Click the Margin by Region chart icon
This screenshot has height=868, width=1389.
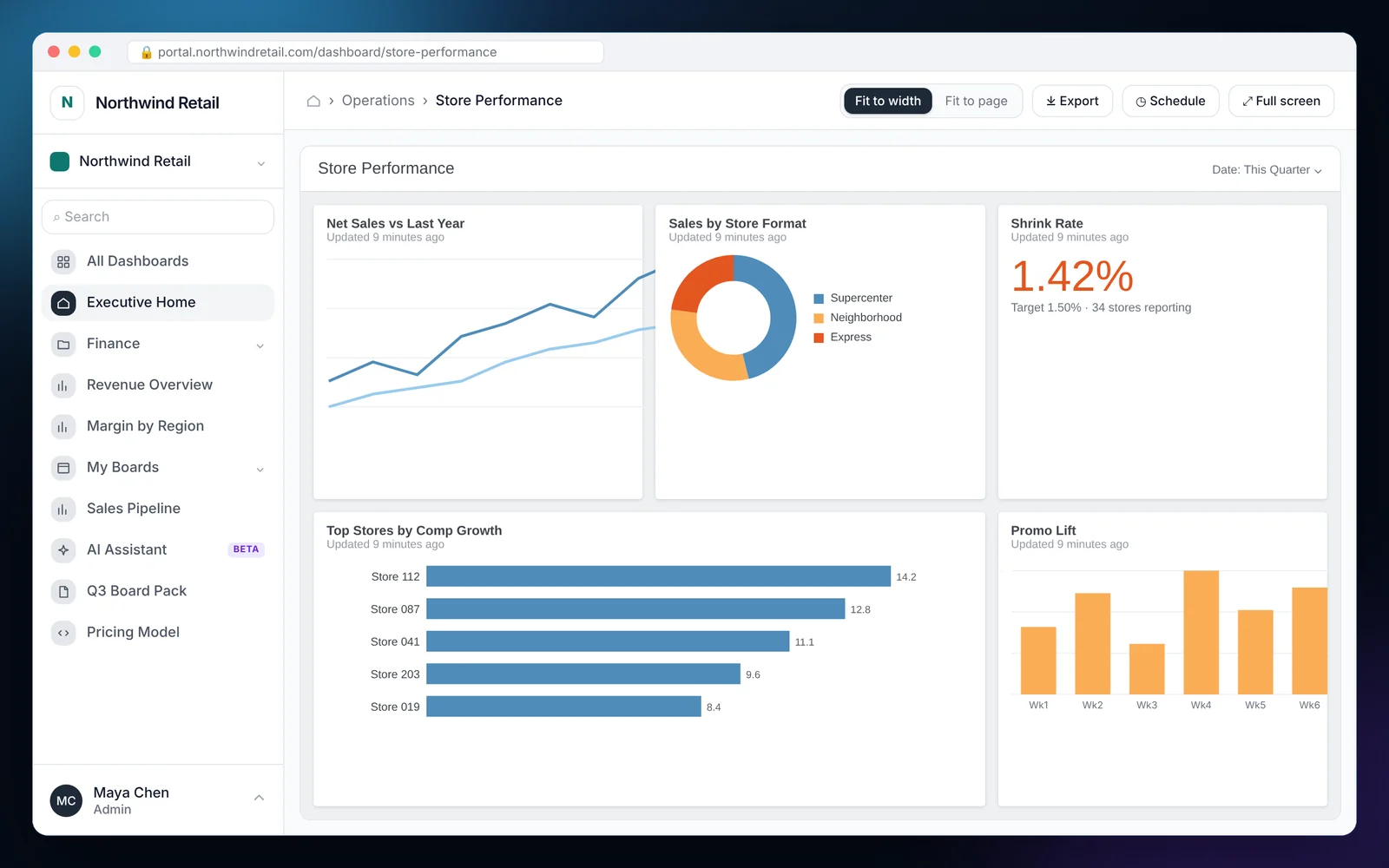coord(63,427)
